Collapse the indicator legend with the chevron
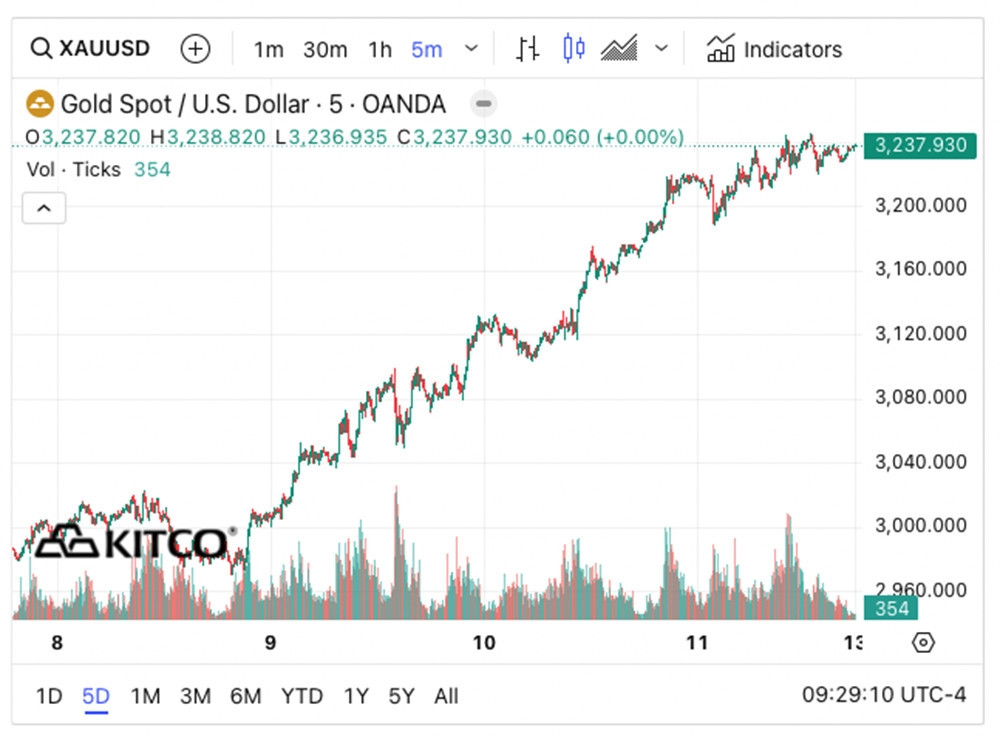The width and height of the screenshot is (1000, 736). 43,209
